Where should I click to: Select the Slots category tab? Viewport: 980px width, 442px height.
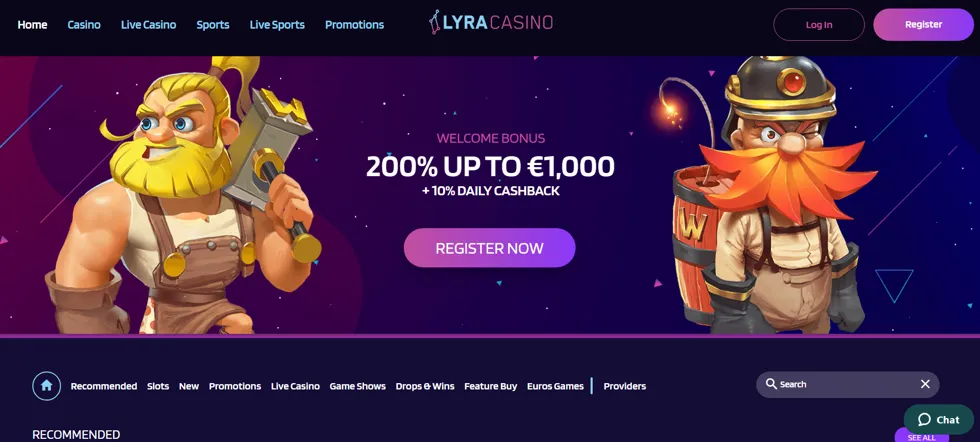click(158, 386)
